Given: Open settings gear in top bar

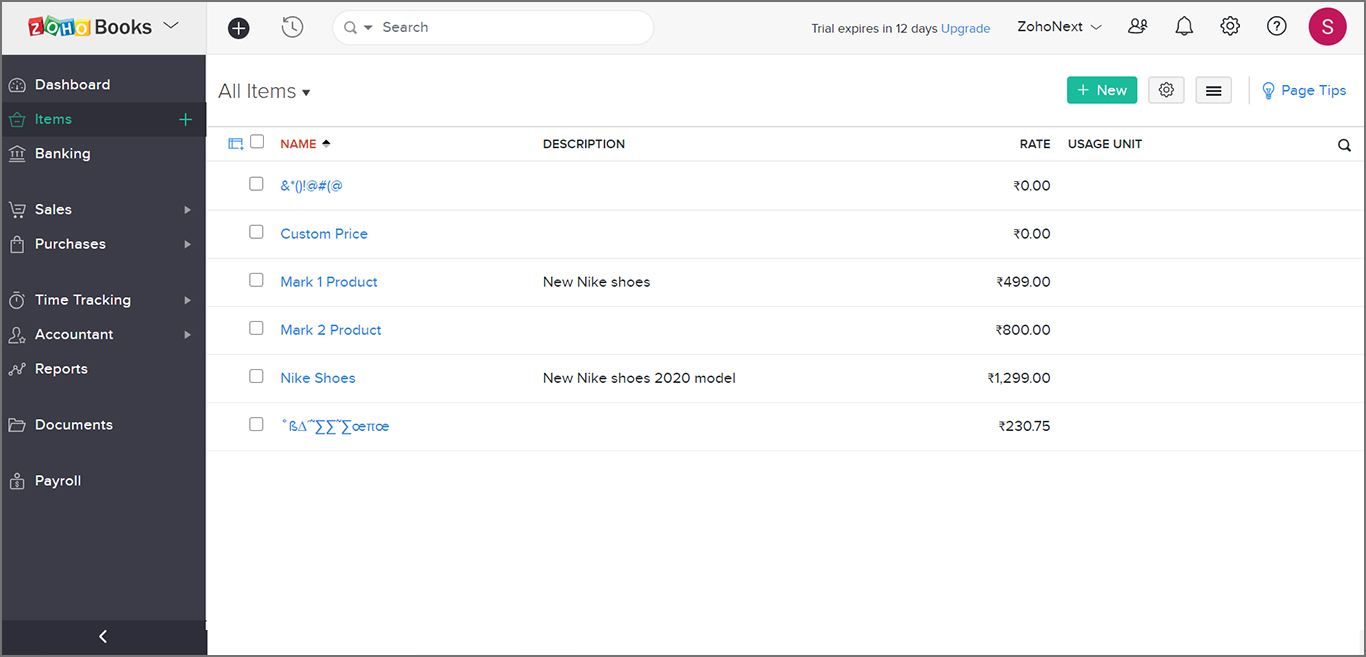Looking at the screenshot, I should (1230, 27).
